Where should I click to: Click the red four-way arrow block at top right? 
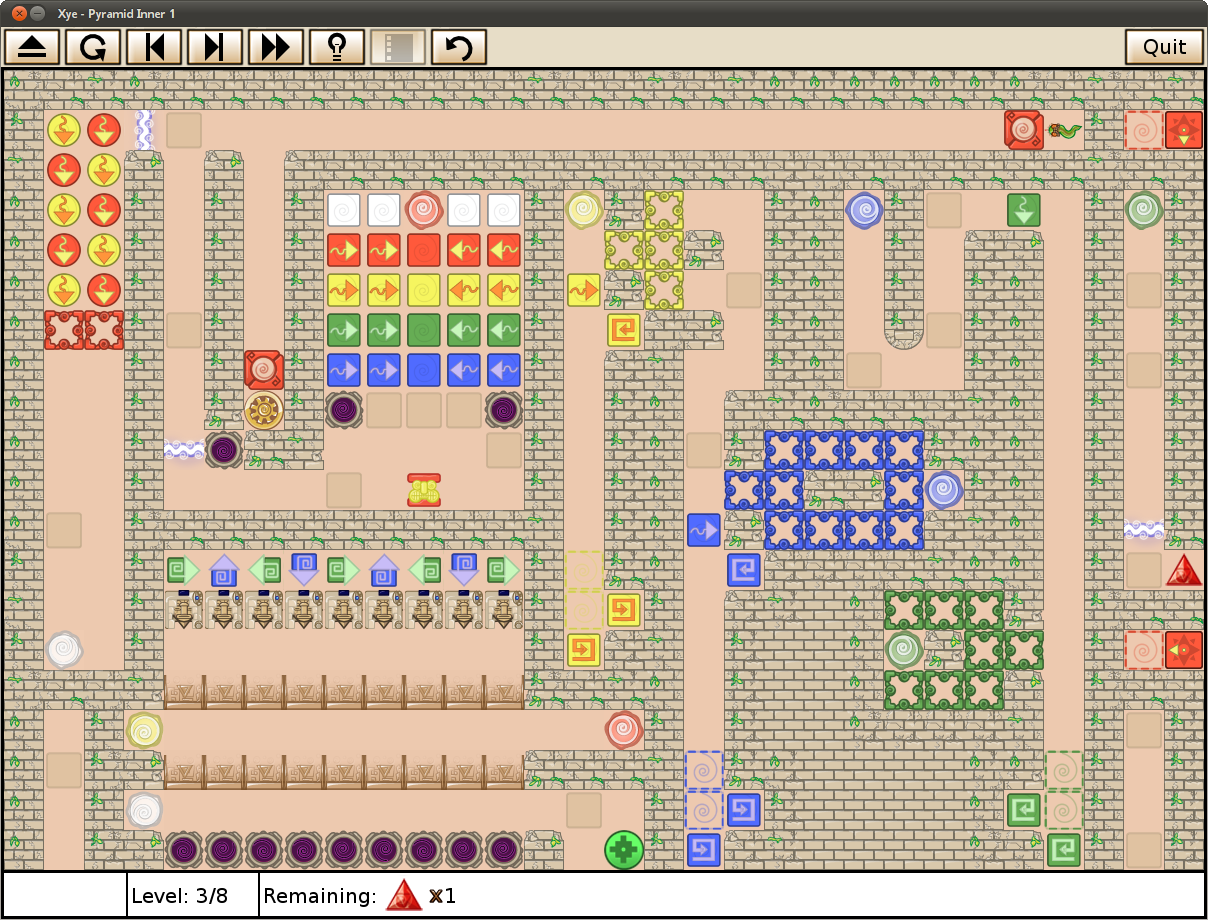pos(1184,130)
